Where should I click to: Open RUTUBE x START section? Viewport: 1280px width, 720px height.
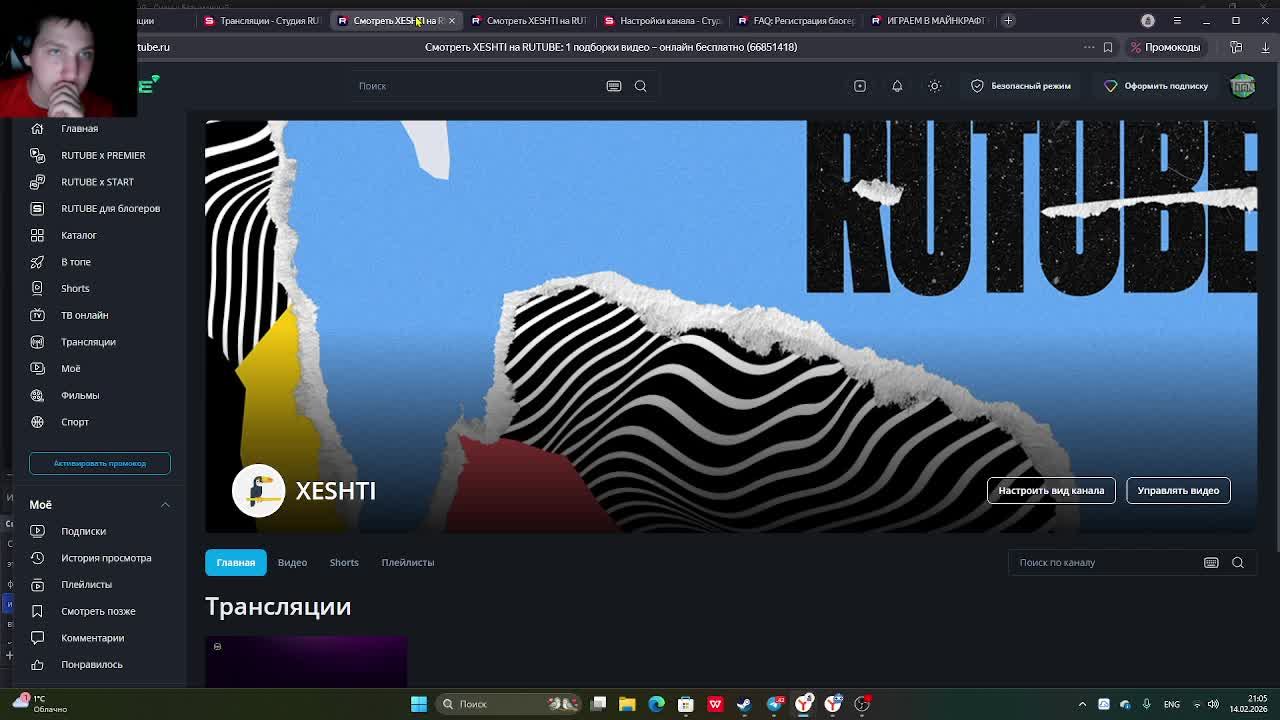(x=97, y=182)
